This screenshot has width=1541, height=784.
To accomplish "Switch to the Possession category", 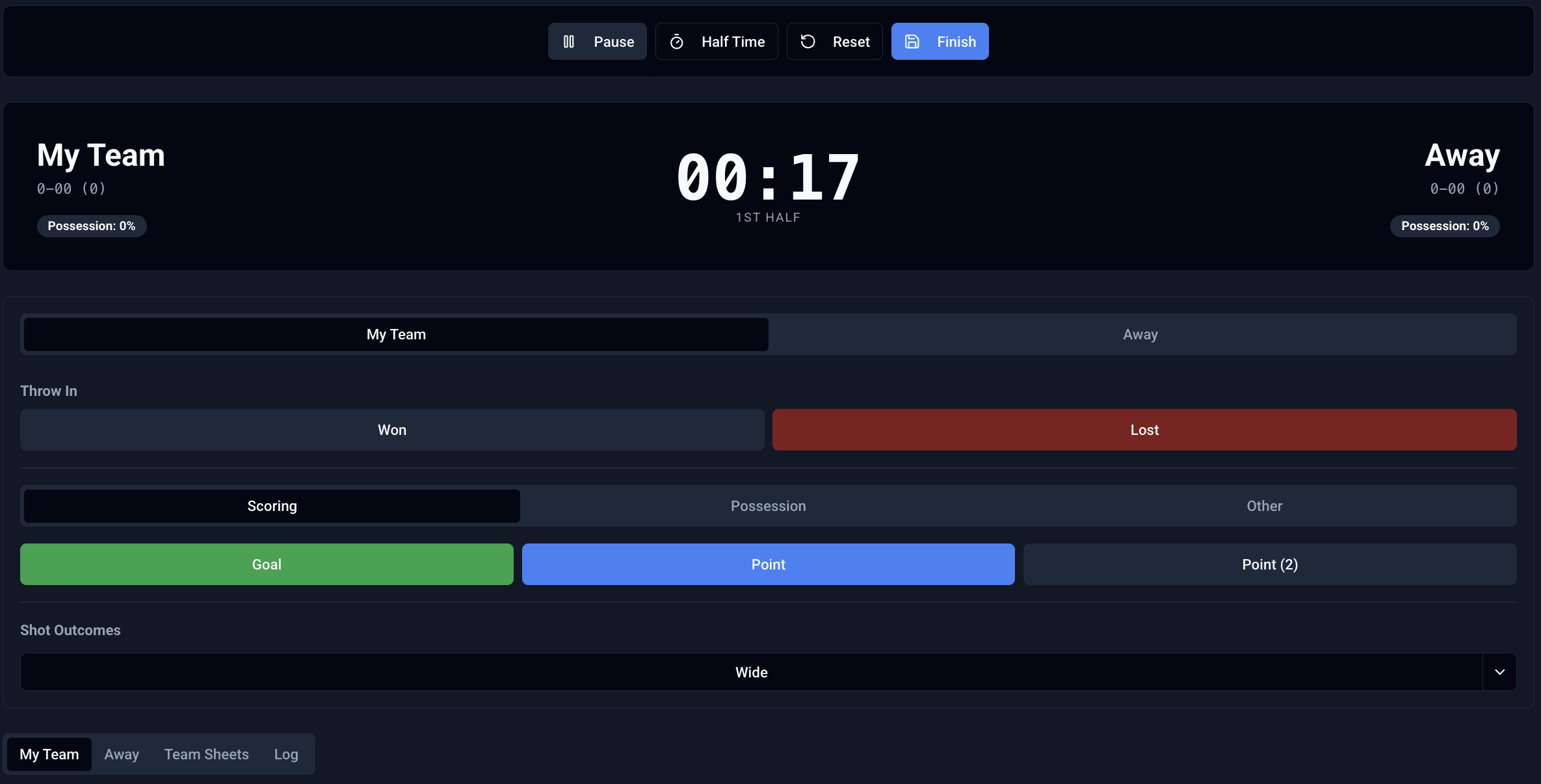I will coord(768,506).
